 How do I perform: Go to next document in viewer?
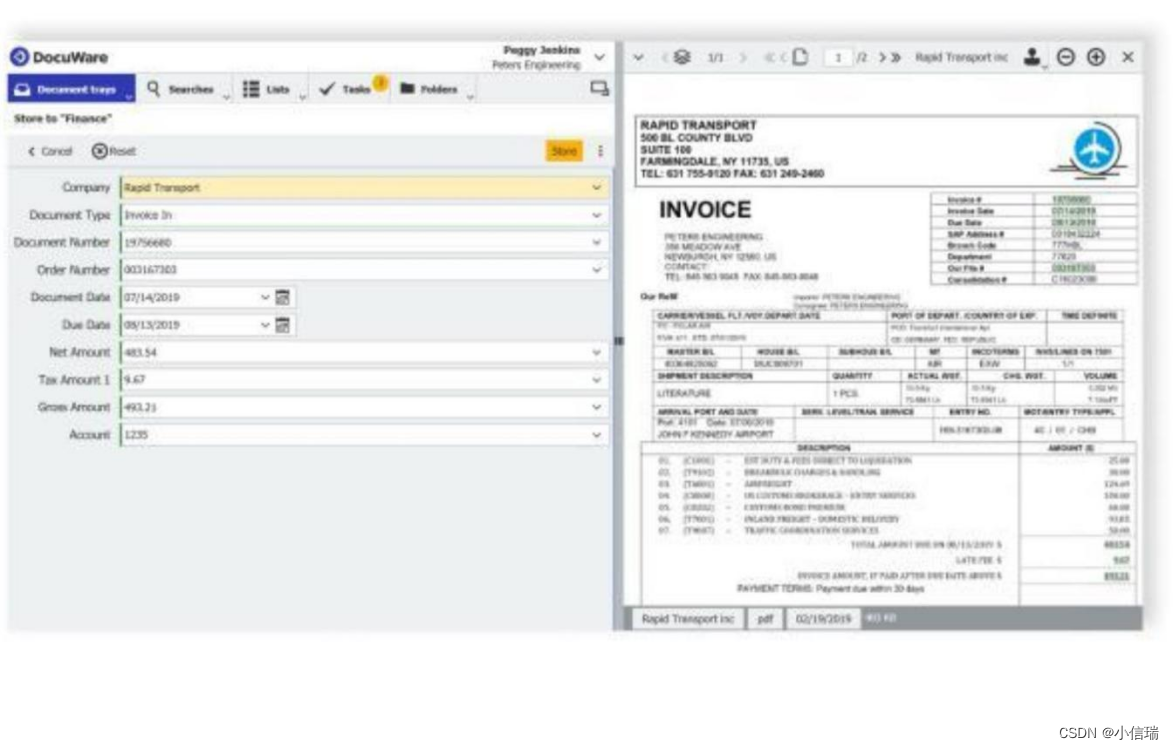coord(743,57)
